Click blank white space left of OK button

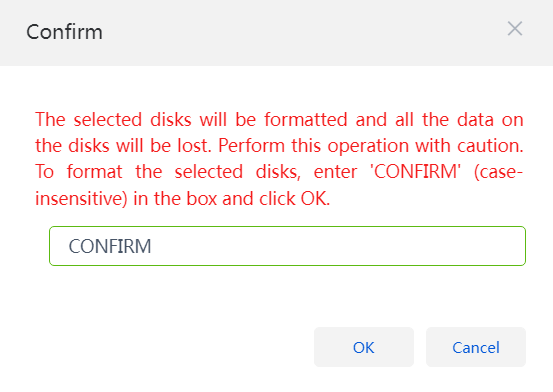169,347
